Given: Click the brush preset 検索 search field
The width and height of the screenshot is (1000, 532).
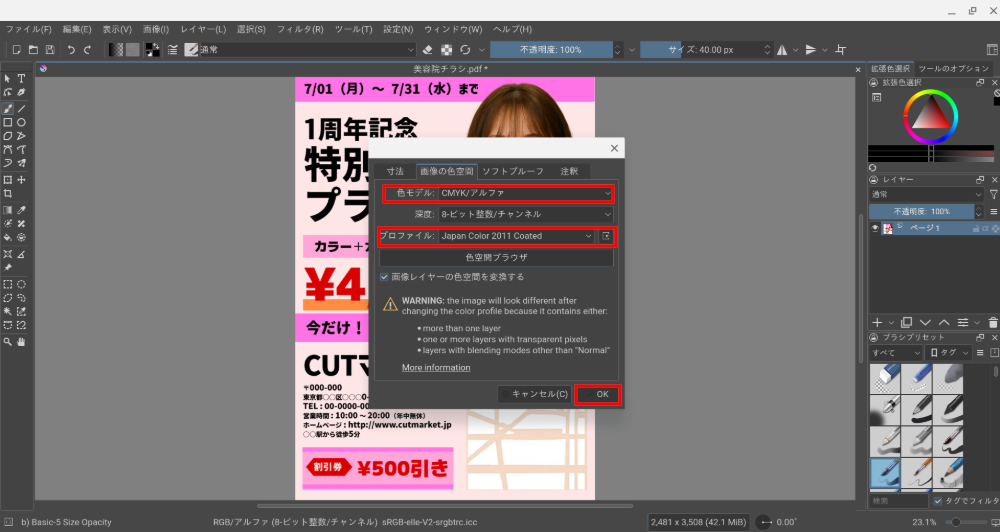Looking at the screenshot, I should click(898, 501).
